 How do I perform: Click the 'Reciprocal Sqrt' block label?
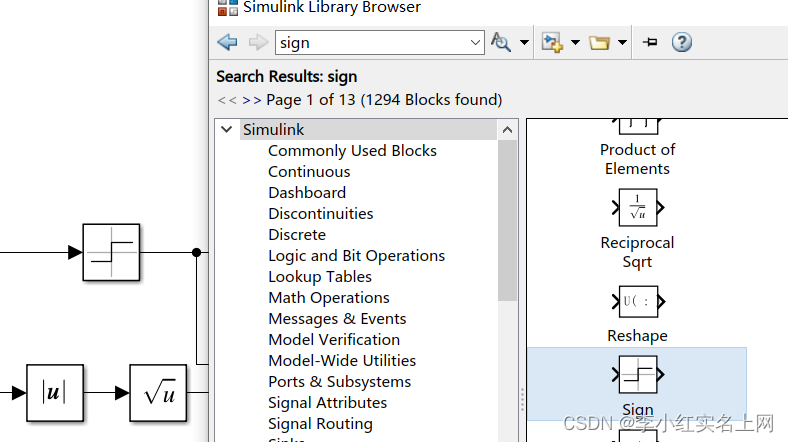(x=637, y=252)
